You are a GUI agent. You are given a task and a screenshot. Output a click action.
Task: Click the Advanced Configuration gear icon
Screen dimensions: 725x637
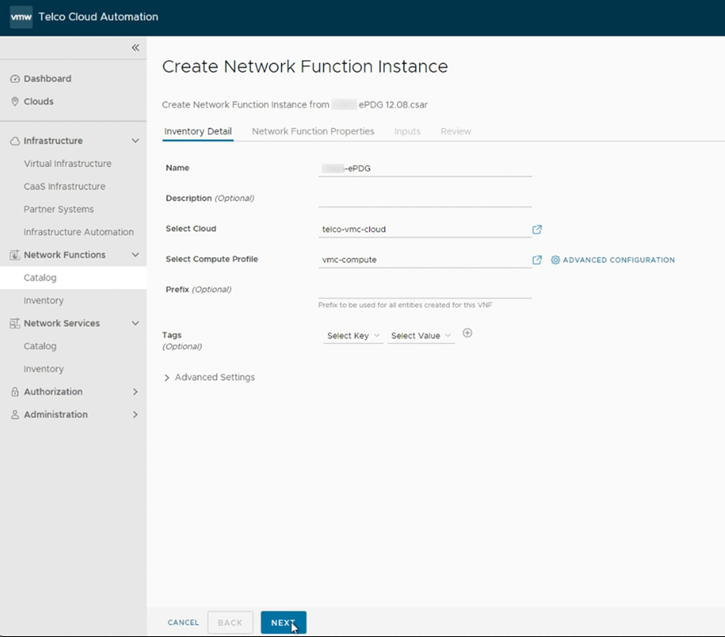tap(555, 260)
